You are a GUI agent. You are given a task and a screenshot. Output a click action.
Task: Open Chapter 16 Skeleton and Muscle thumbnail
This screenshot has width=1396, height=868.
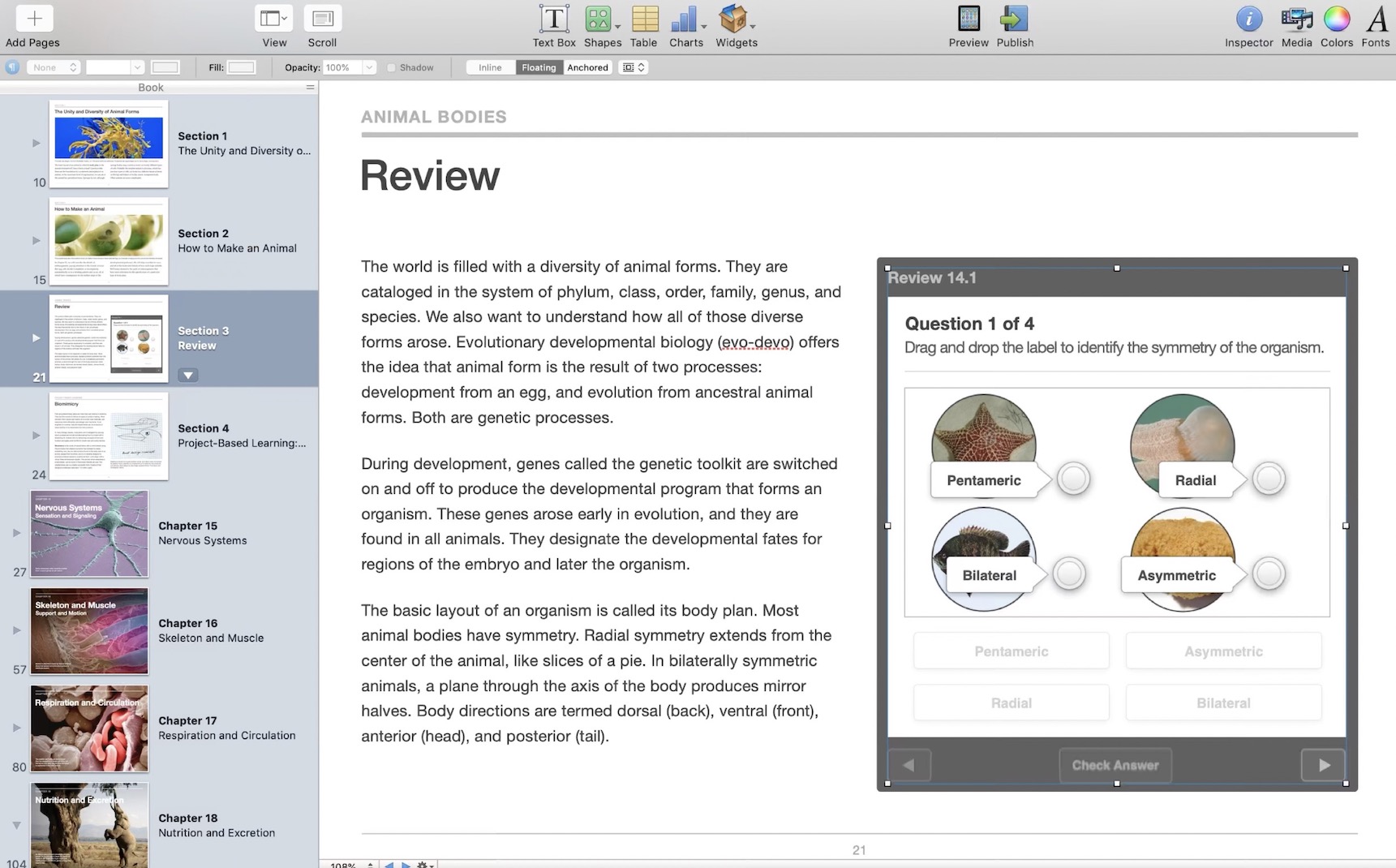click(89, 630)
